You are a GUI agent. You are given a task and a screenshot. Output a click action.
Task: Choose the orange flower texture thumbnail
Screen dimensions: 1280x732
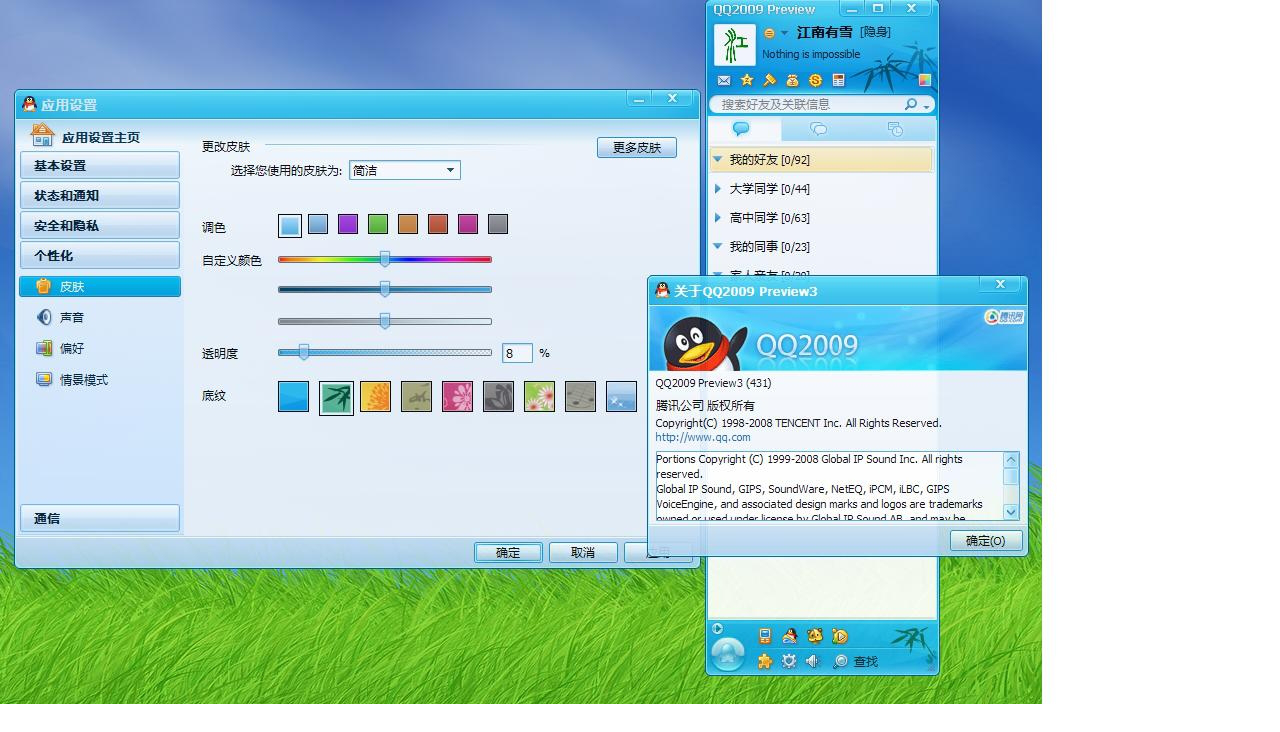point(375,396)
